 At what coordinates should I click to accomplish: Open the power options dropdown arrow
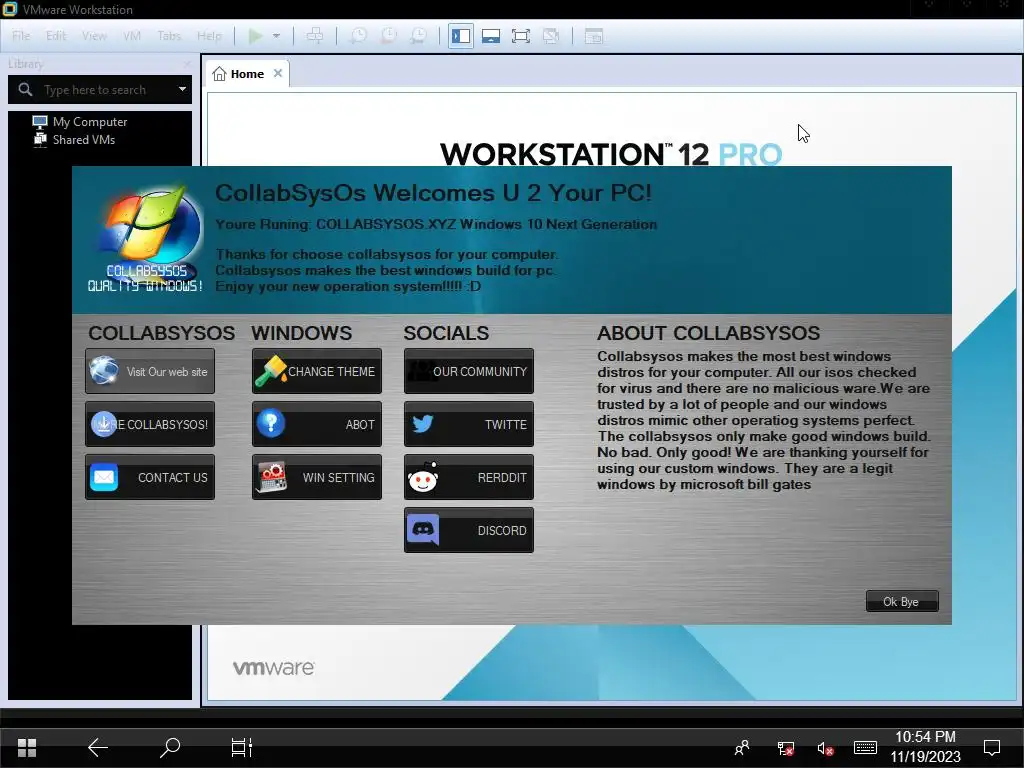click(x=276, y=36)
